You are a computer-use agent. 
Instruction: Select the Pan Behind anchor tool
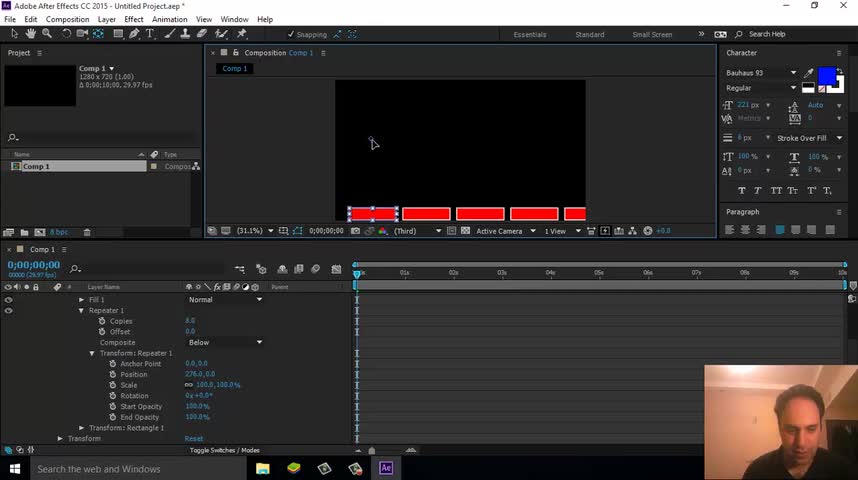[x=98, y=34]
